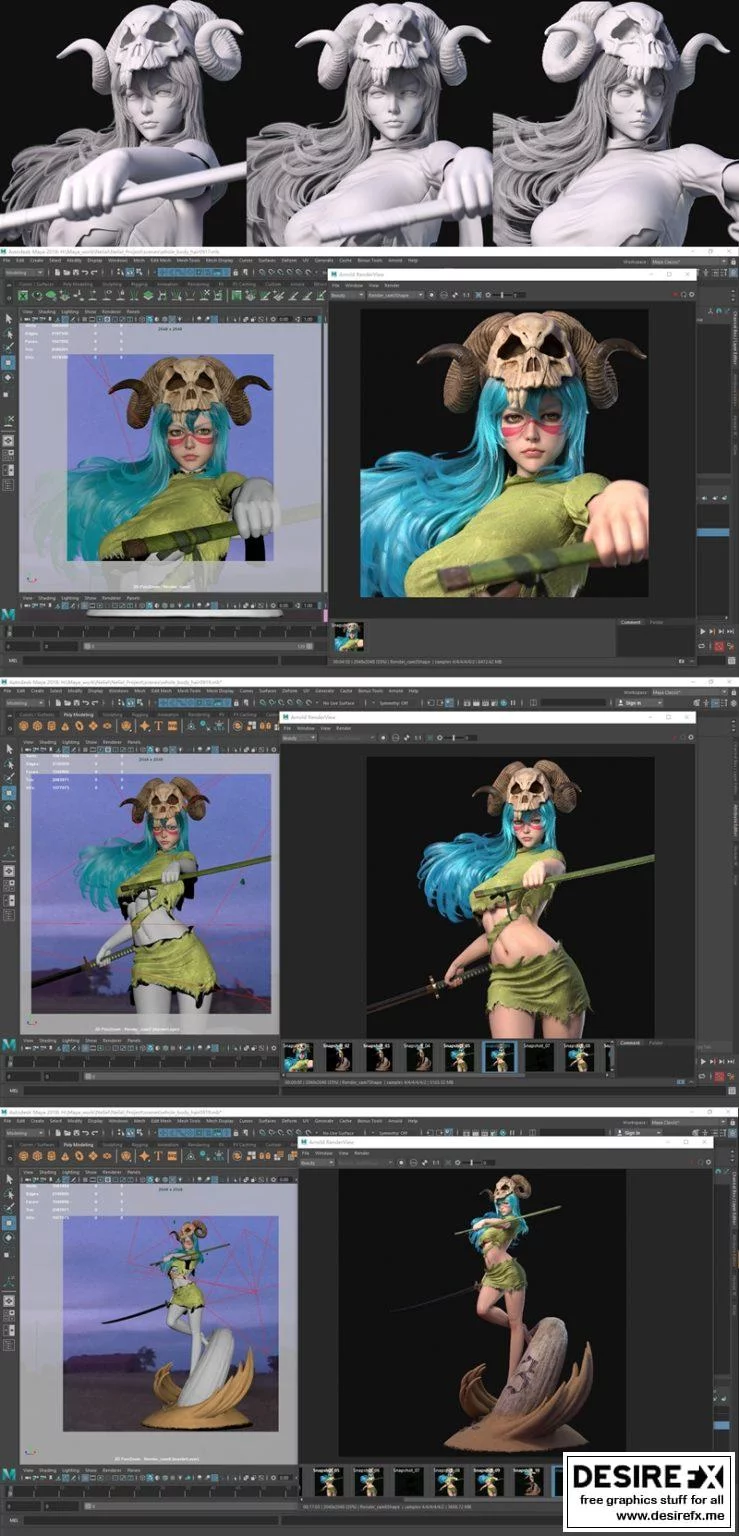Select the Snapshot_07 thumbnail in the full-statue RenderView
The width and height of the screenshot is (739, 1536).
tap(407, 1482)
